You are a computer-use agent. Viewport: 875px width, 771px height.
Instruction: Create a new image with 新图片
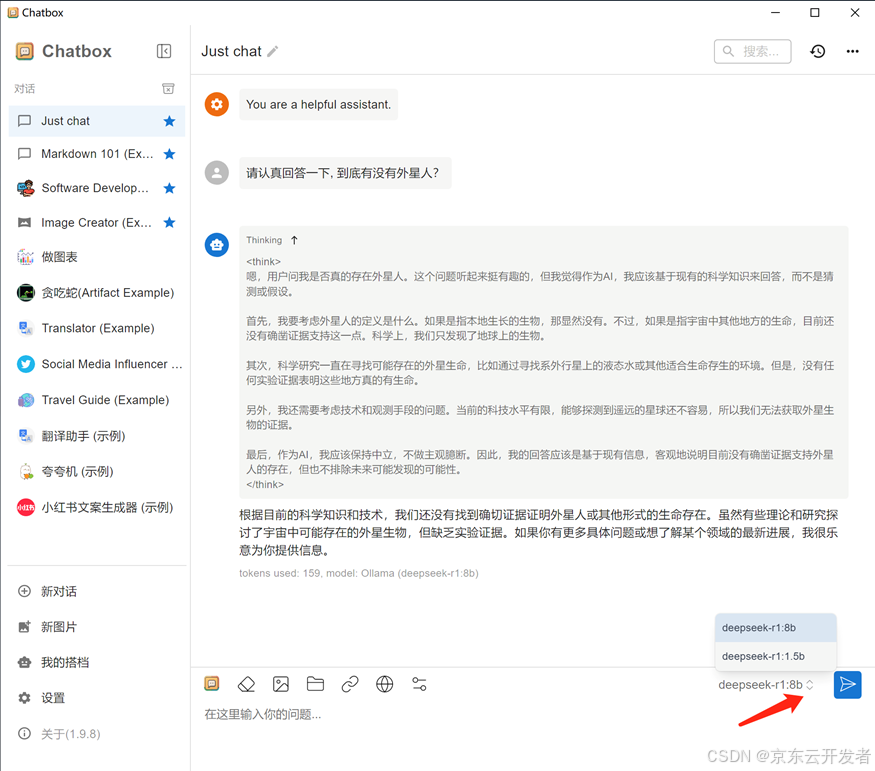coord(97,627)
